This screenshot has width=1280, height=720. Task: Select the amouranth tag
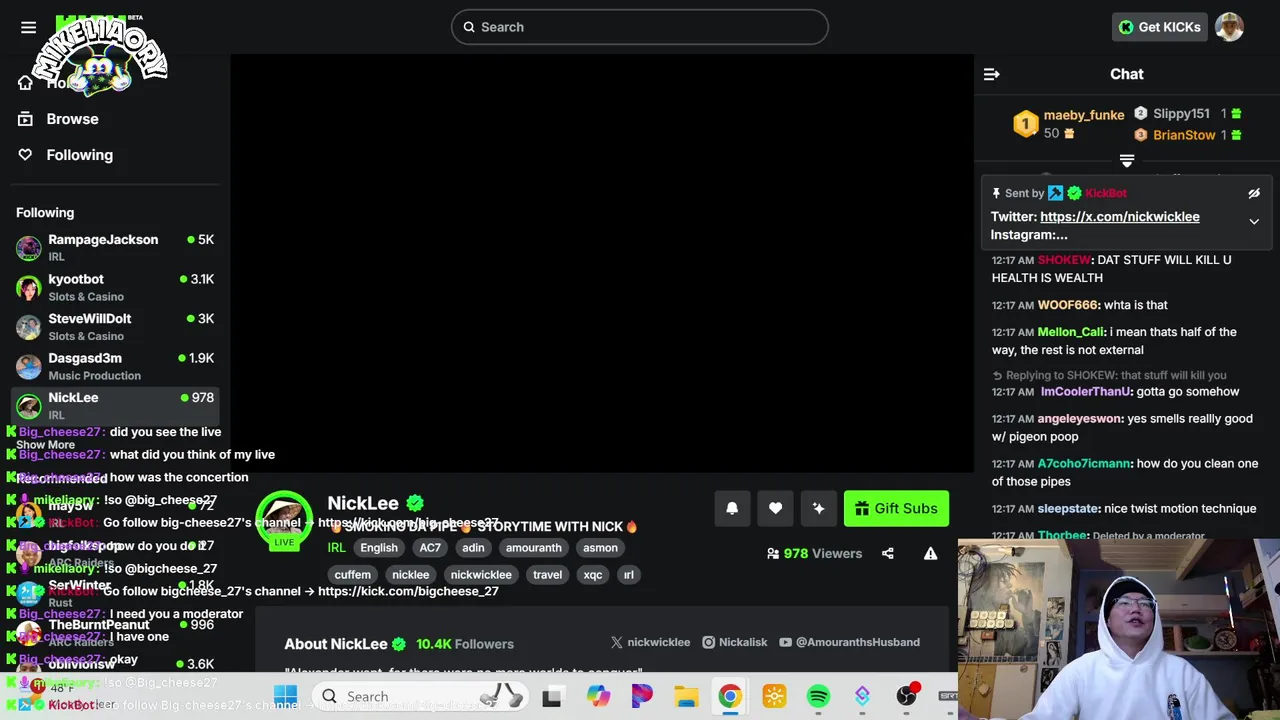tap(533, 547)
